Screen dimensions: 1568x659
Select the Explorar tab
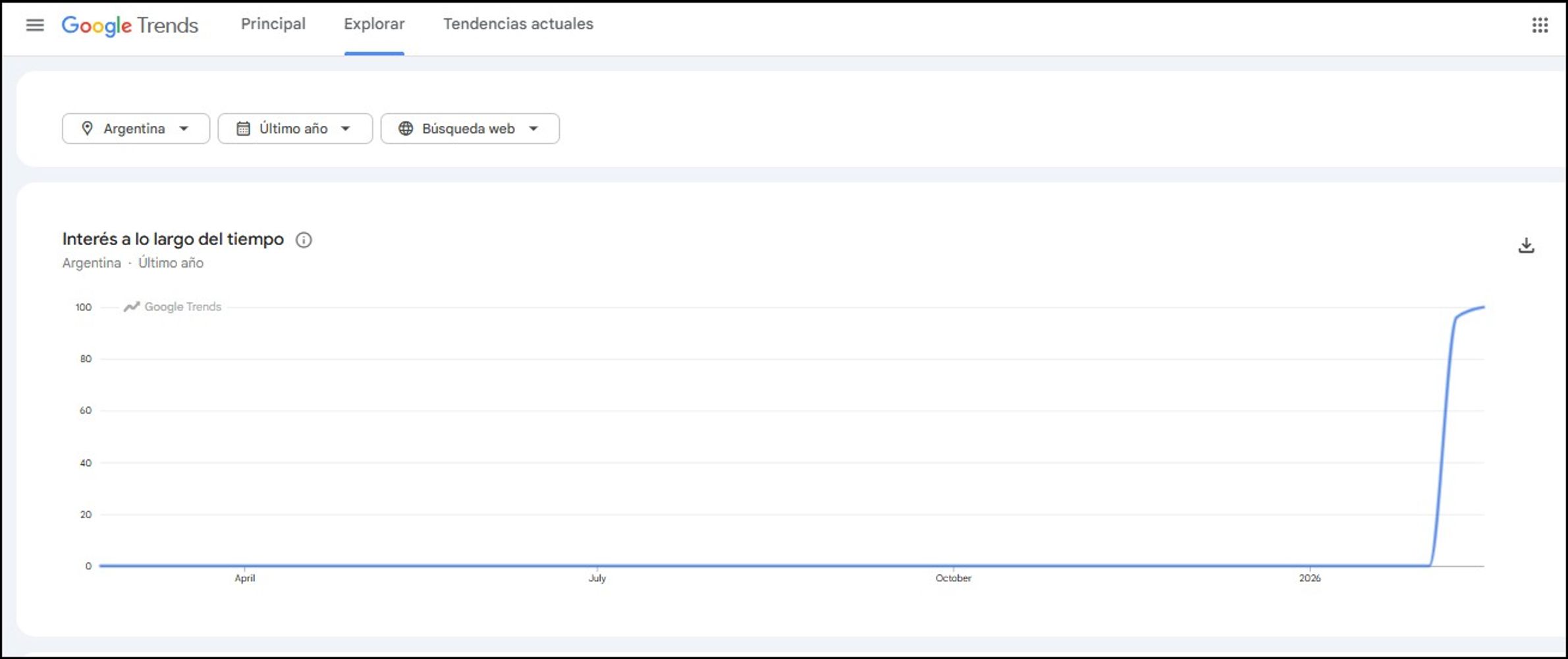[374, 24]
